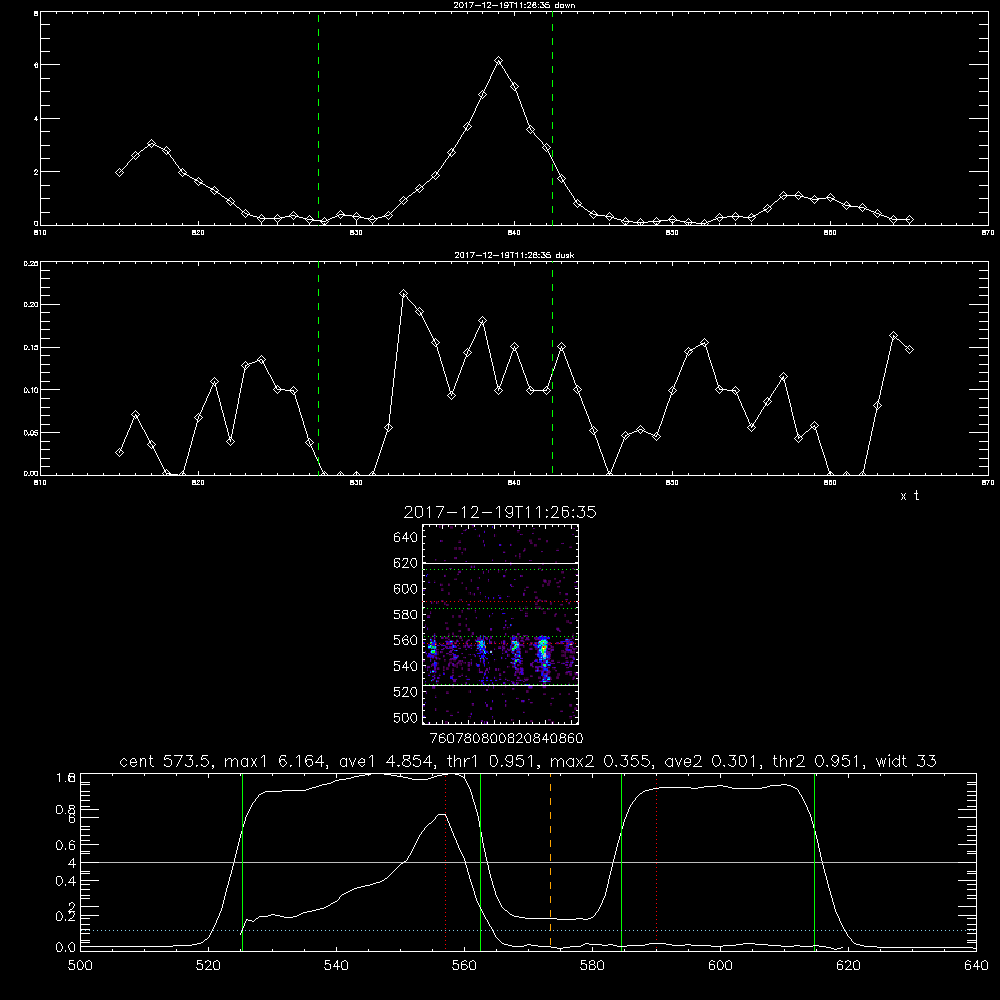Click red dotted vertical line near 590
Image resolution: width=1000 pixels, height=1000 pixels.
tap(656, 861)
